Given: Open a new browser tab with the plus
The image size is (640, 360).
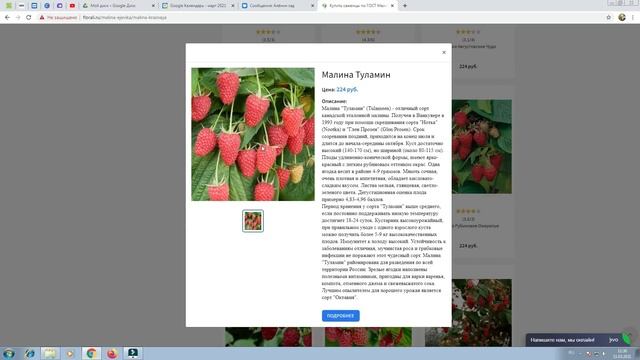Looking at the screenshot, I should click(x=405, y=6).
